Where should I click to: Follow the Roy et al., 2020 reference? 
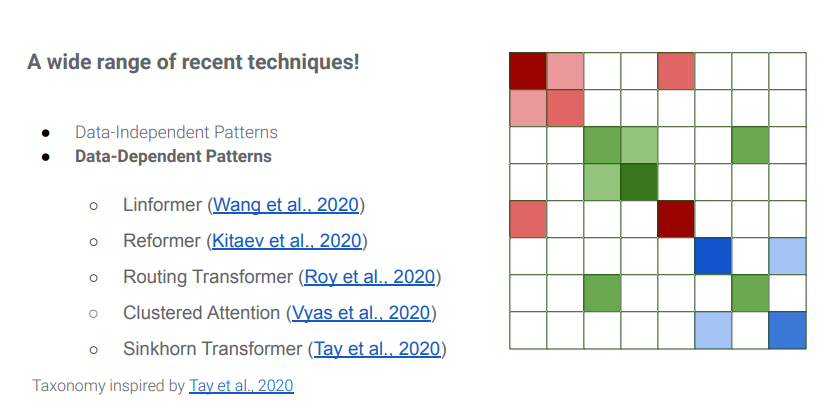[x=370, y=277]
